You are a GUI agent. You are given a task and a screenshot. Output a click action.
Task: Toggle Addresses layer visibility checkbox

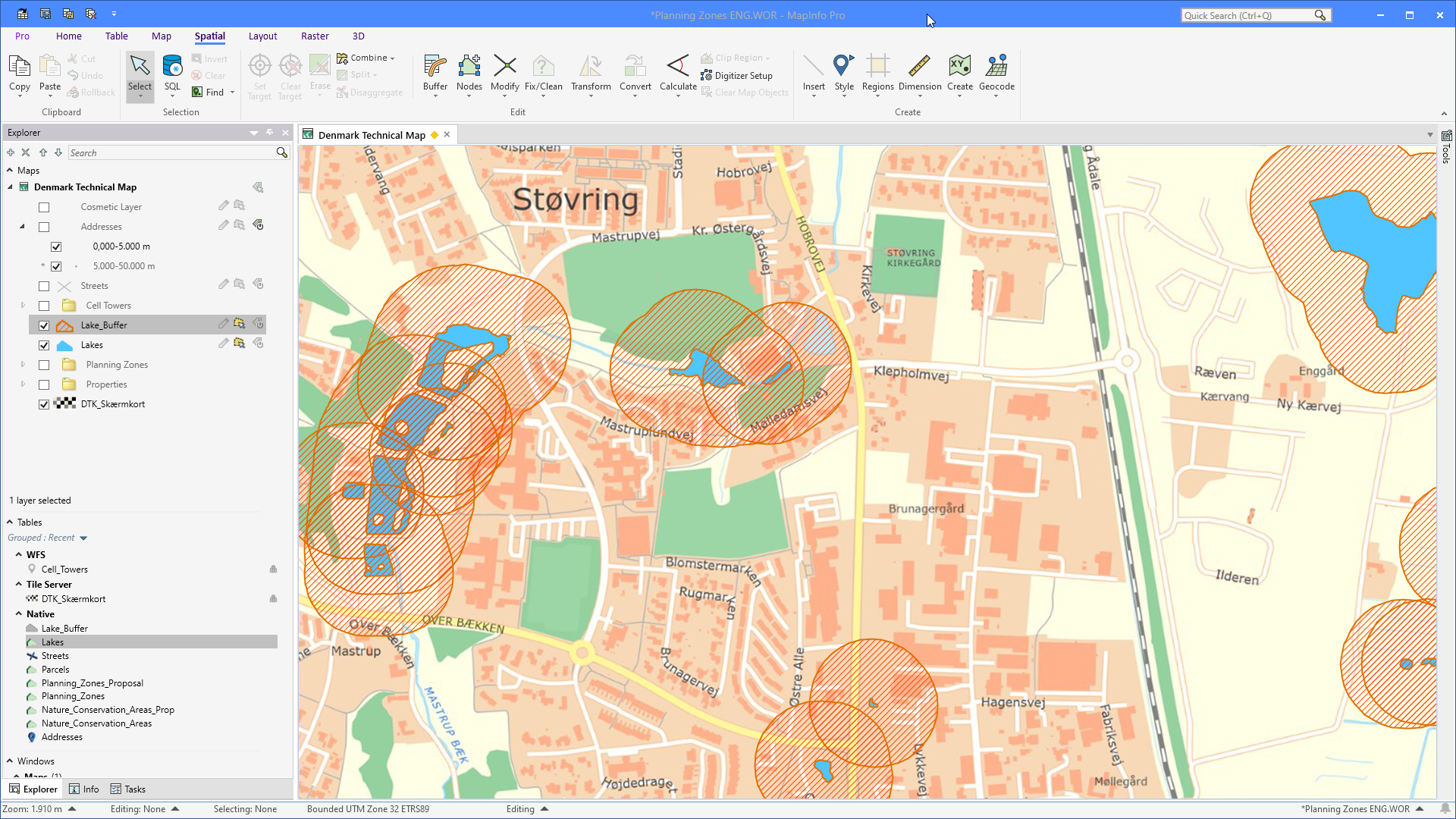tap(44, 227)
